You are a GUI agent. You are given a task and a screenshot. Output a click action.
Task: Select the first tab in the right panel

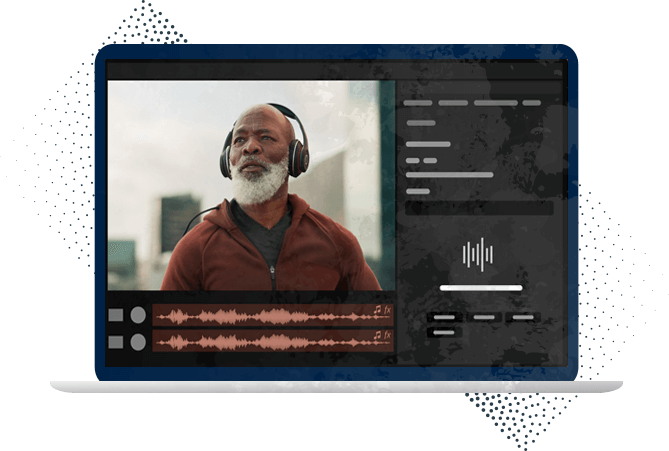click(x=418, y=103)
